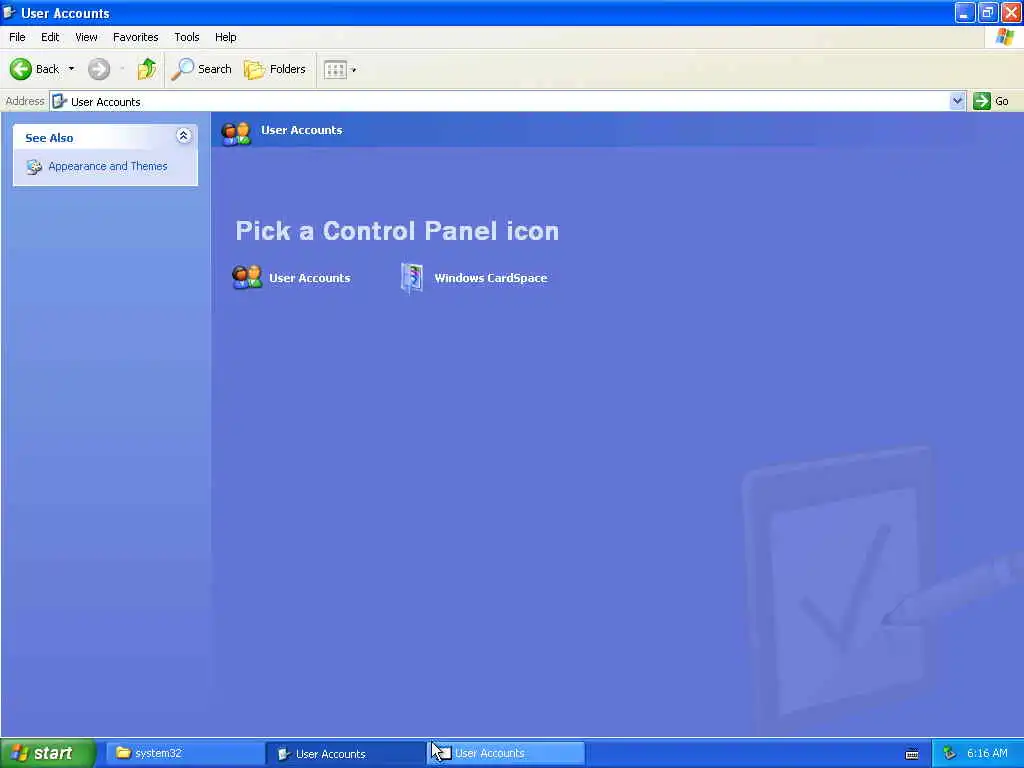Click the title bar window icon

tap(9, 12)
